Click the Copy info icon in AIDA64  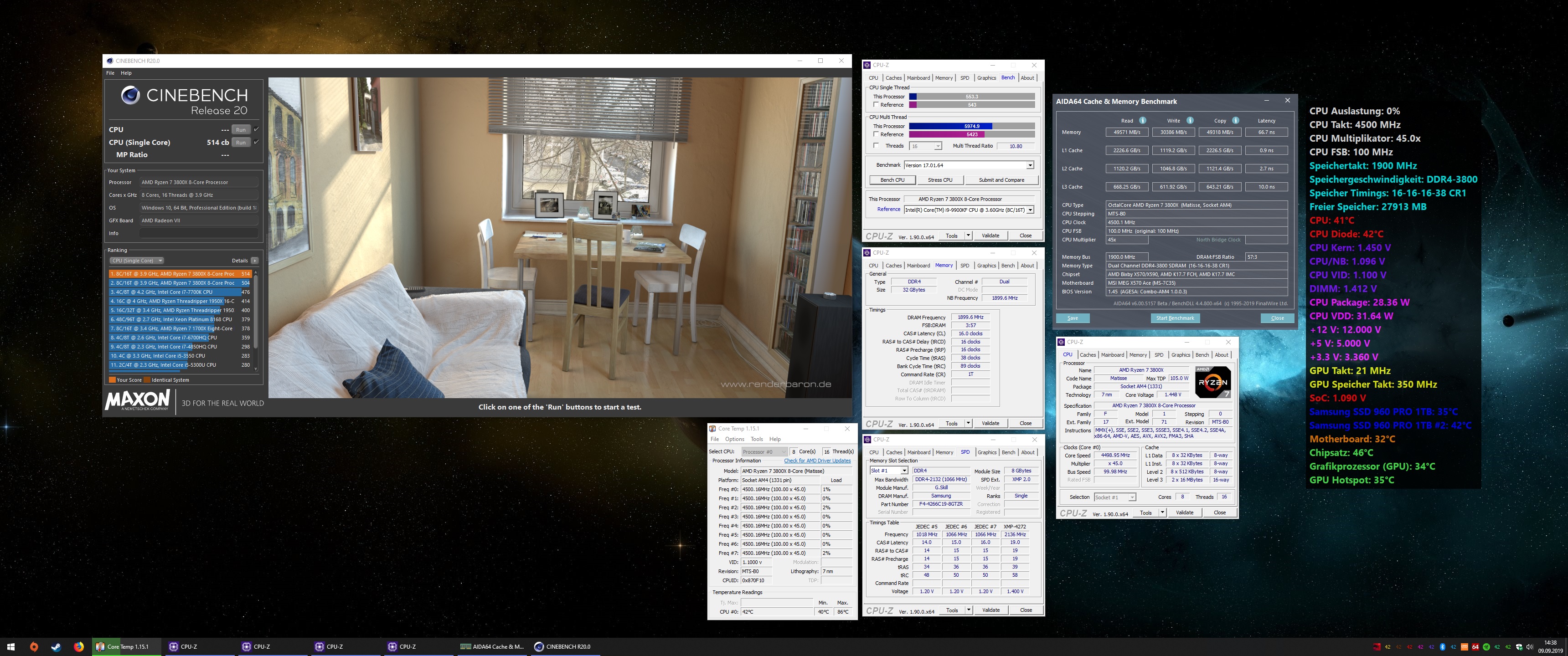tap(1236, 120)
